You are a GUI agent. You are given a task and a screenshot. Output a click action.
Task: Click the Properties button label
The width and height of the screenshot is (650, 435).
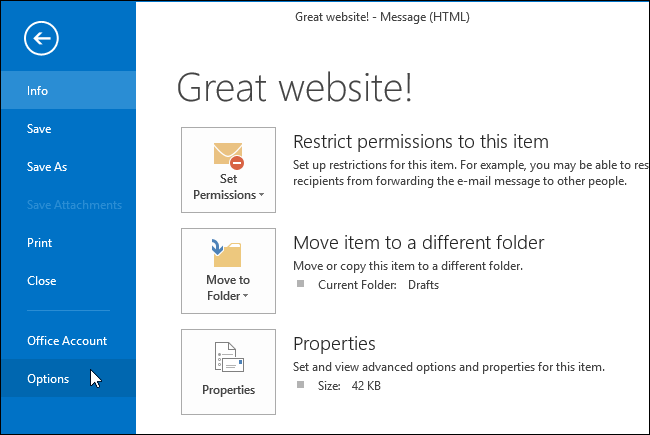coord(228,390)
